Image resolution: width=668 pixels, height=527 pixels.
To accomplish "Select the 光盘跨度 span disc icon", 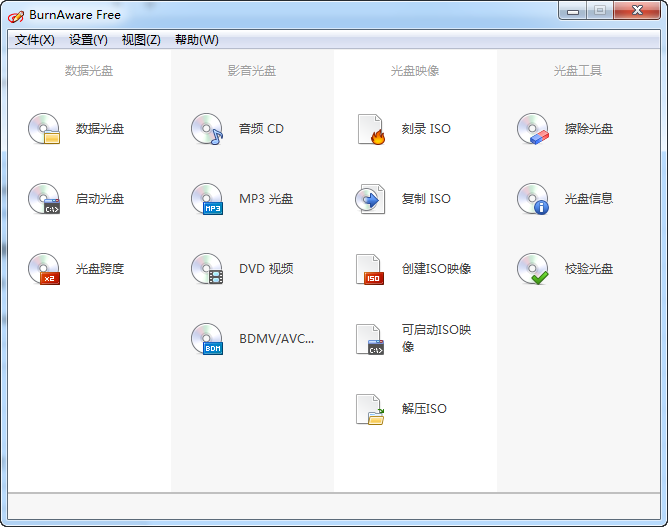I will point(44,269).
